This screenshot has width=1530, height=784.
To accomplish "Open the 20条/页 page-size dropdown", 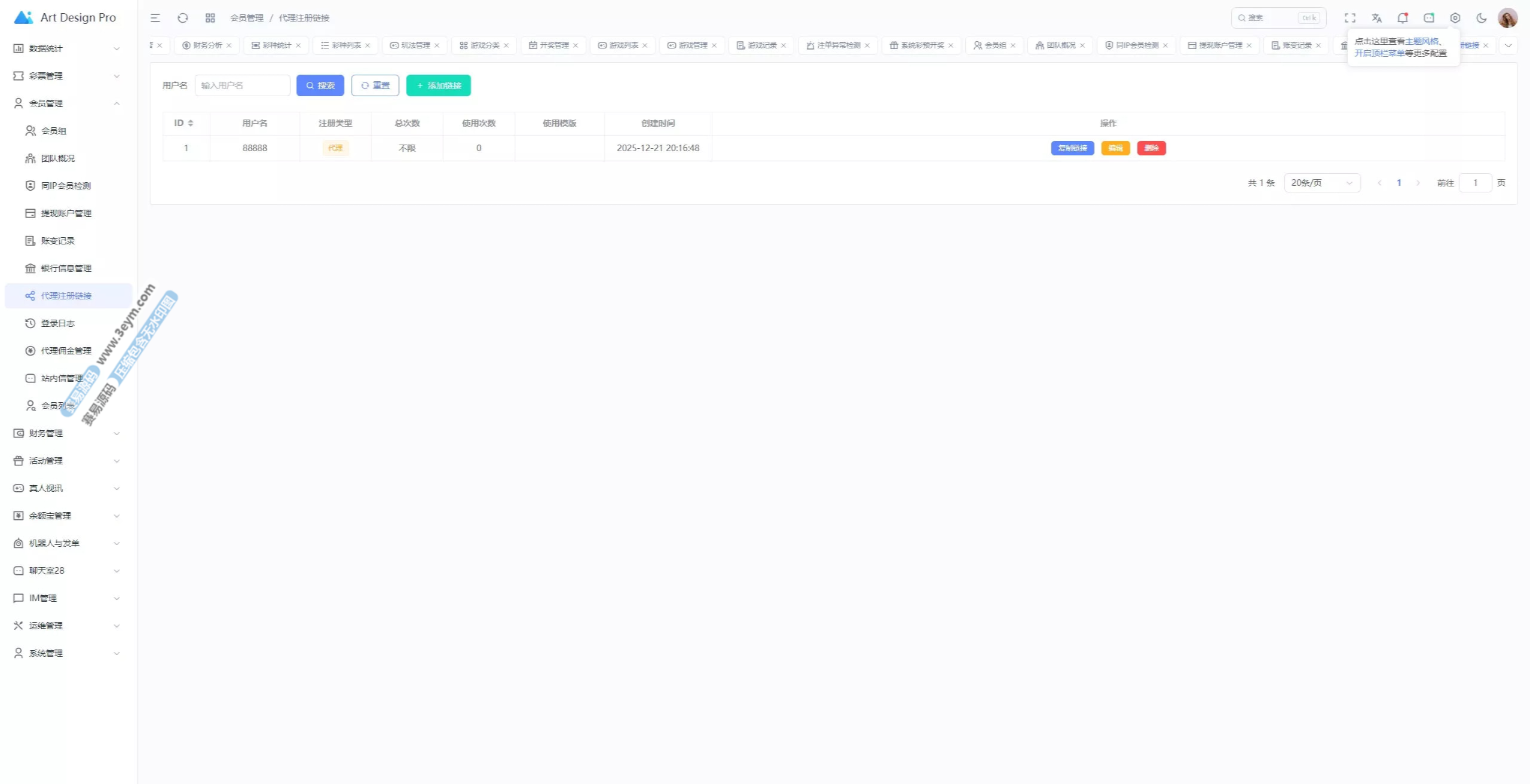I will click(x=1322, y=183).
